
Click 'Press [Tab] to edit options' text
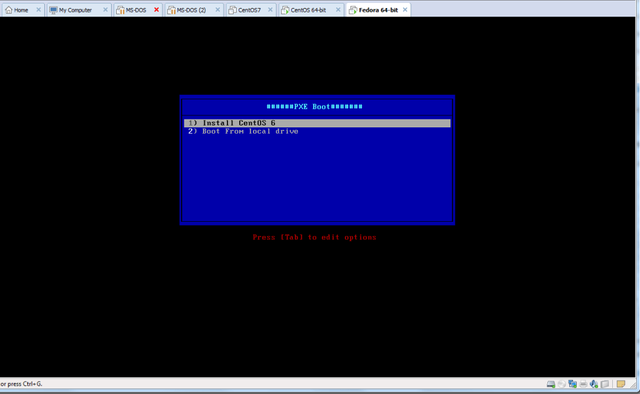pyautogui.click(x=314, y=237)
